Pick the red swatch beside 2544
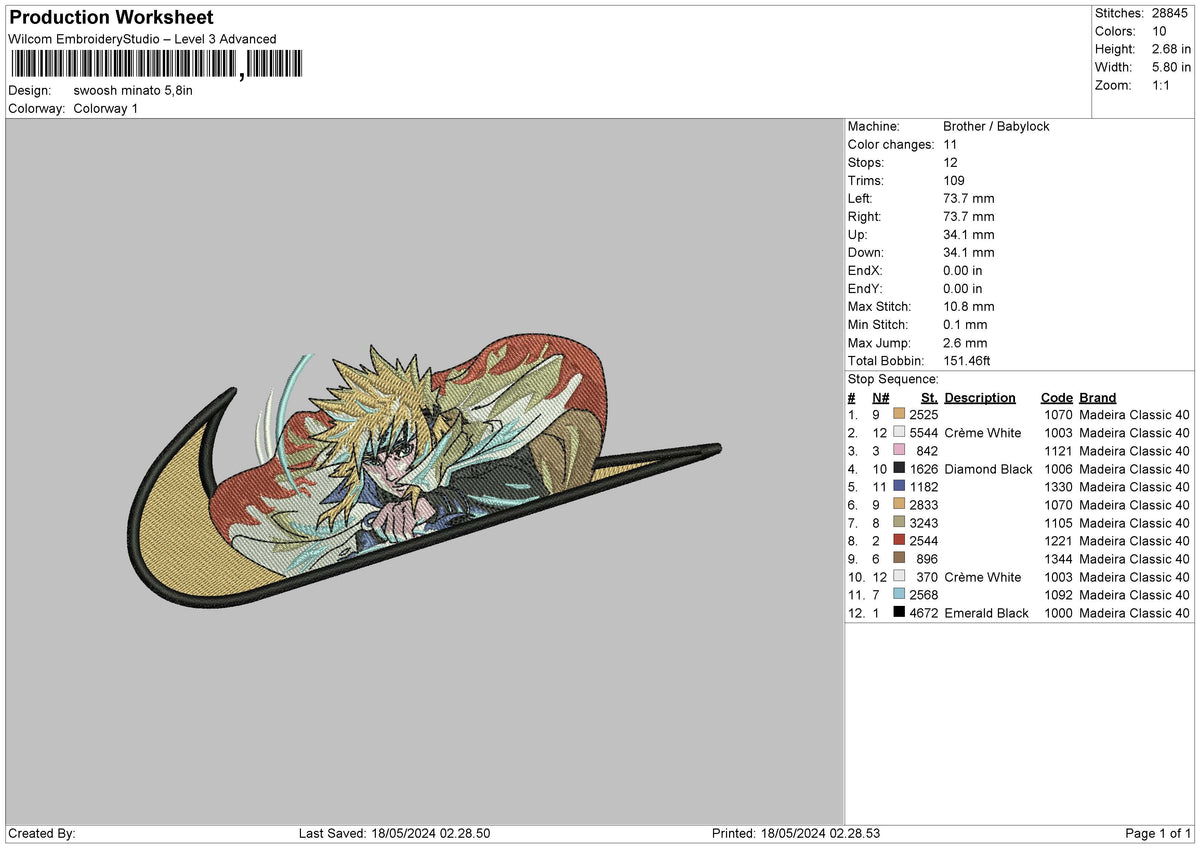The height and width of the screenshot is (848, 1200). (899, 541)
